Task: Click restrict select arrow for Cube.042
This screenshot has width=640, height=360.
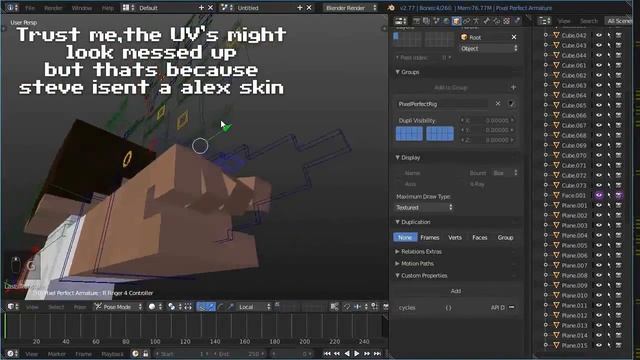Action: [x=609, y=35]
